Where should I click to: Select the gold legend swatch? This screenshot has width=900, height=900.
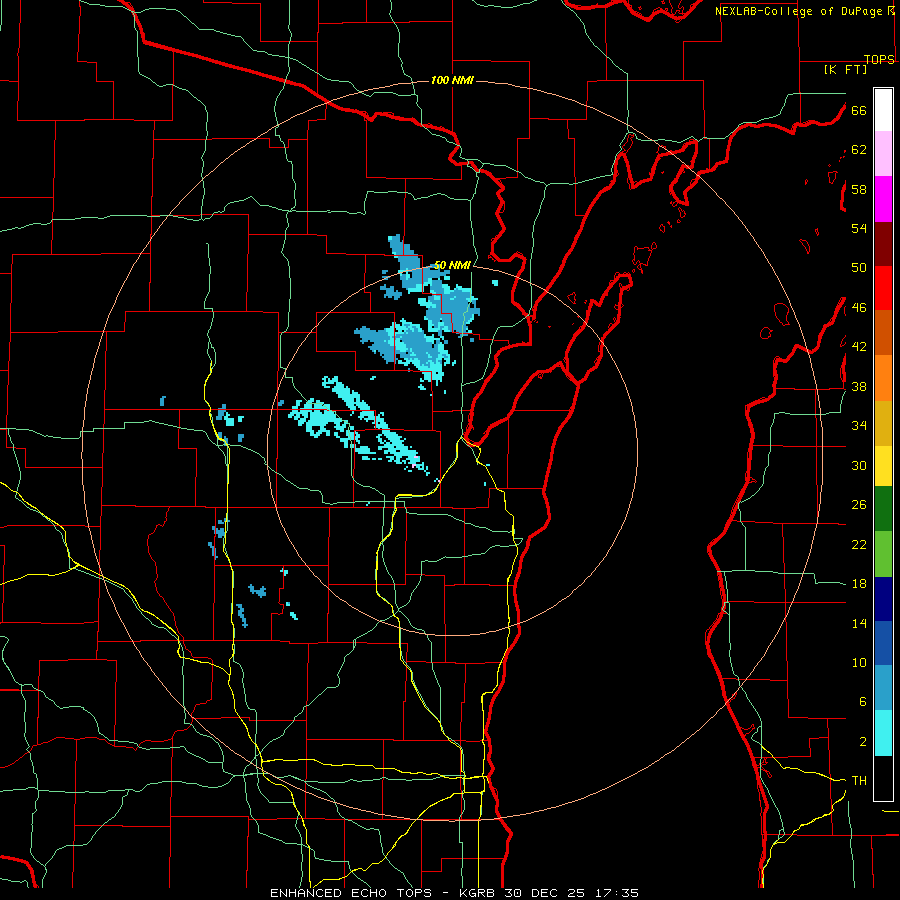[883, 423]
